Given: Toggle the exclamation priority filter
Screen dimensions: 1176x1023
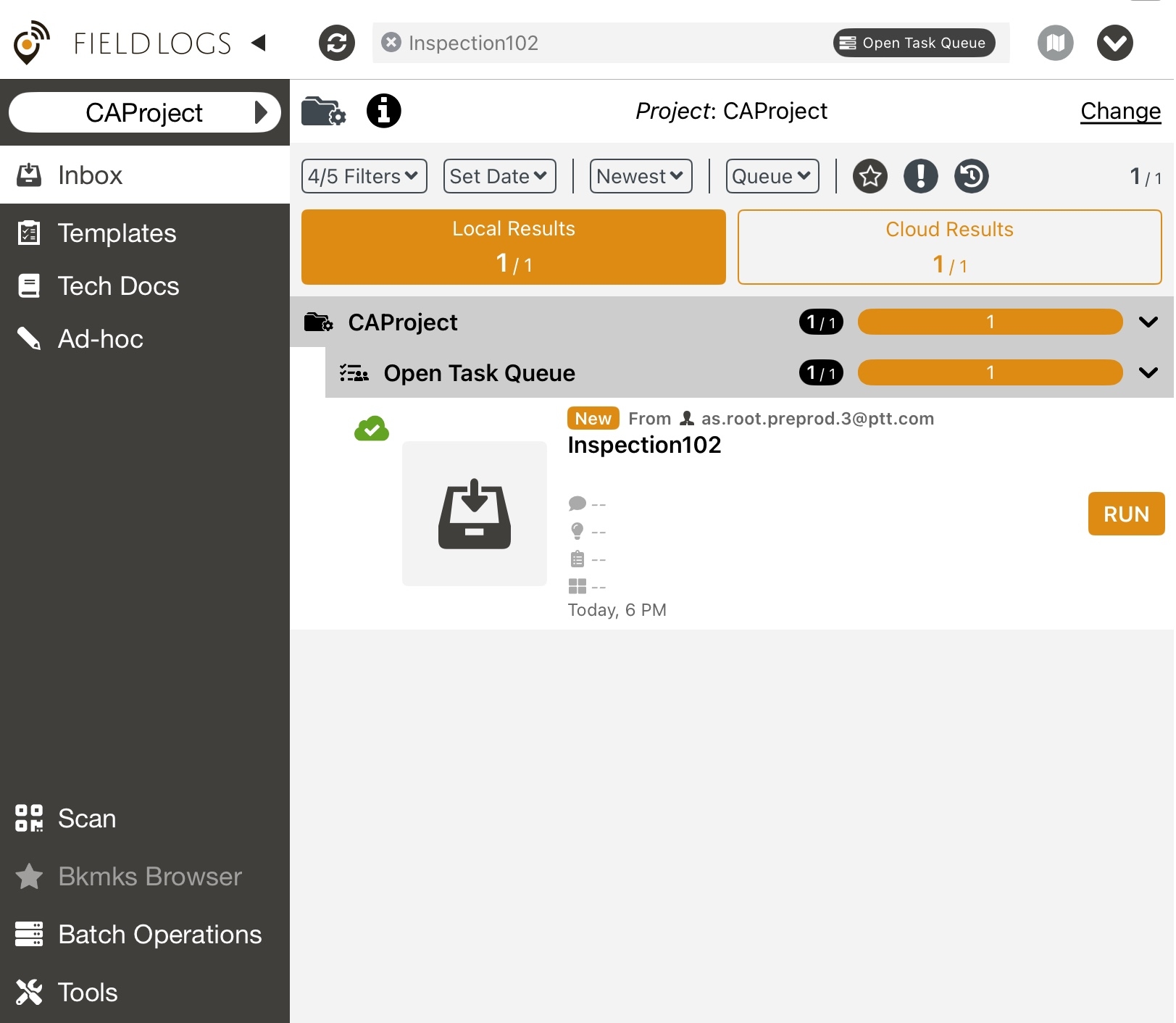Looking at the screenshot, I should point(920,176).
